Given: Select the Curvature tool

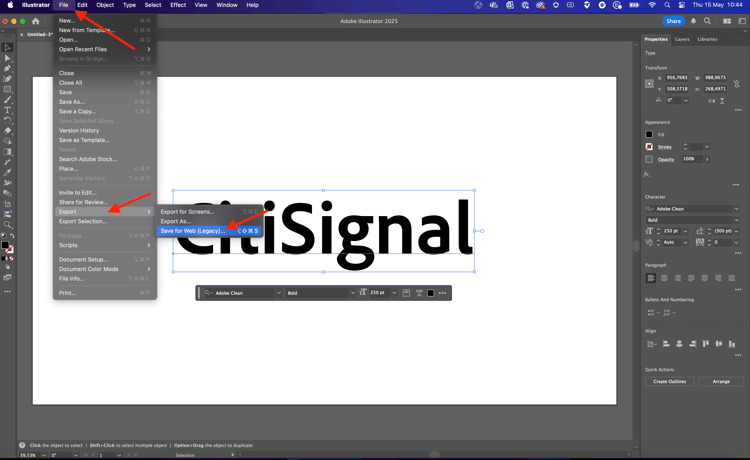Looking at the screenshot, I should 7,79.
